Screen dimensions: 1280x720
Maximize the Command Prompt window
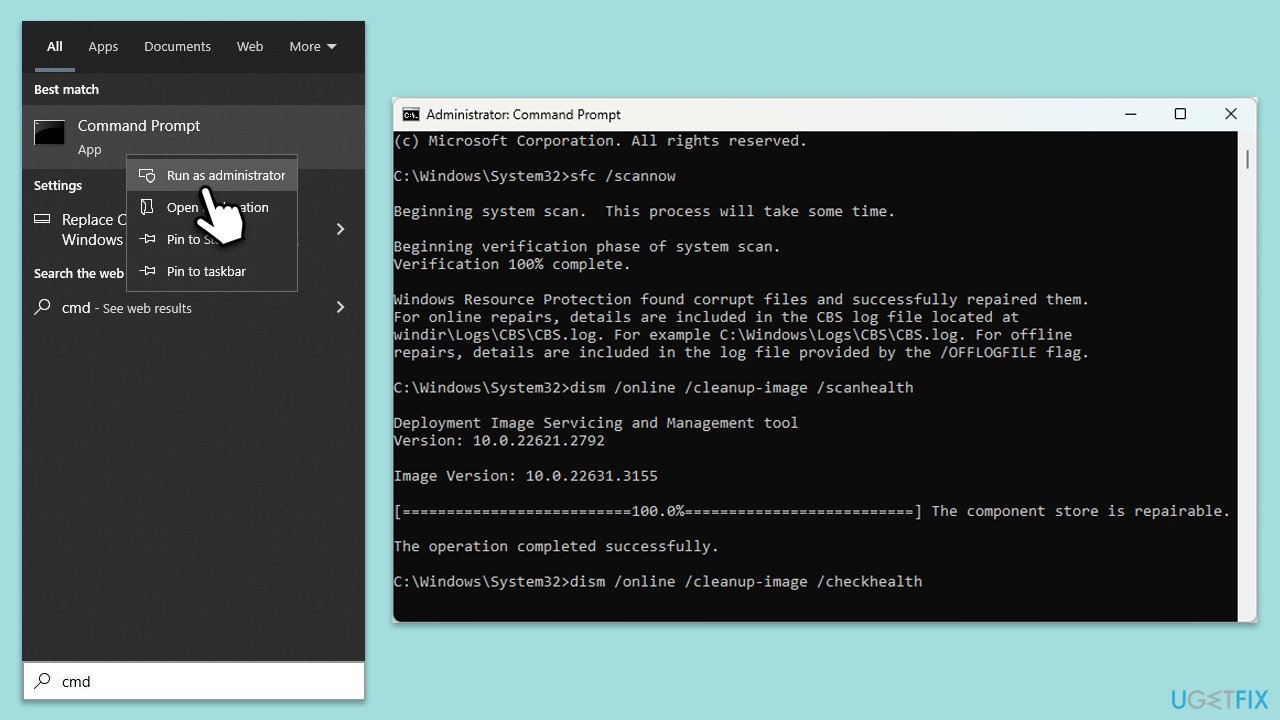tap(1180, 114)
